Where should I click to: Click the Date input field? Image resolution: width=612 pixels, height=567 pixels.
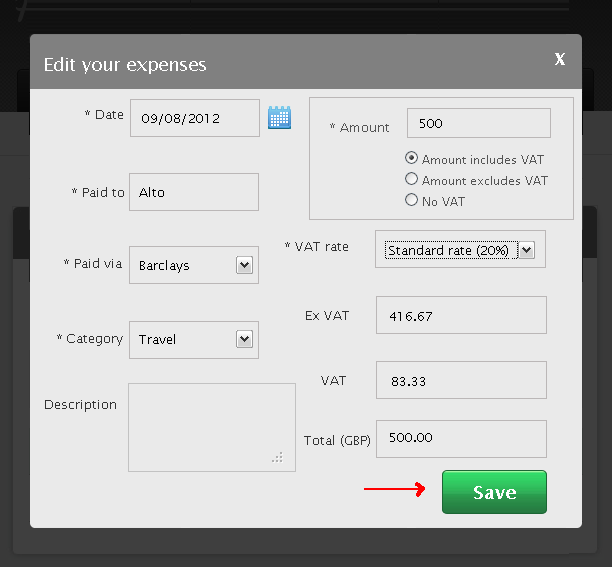pos(195,118)
